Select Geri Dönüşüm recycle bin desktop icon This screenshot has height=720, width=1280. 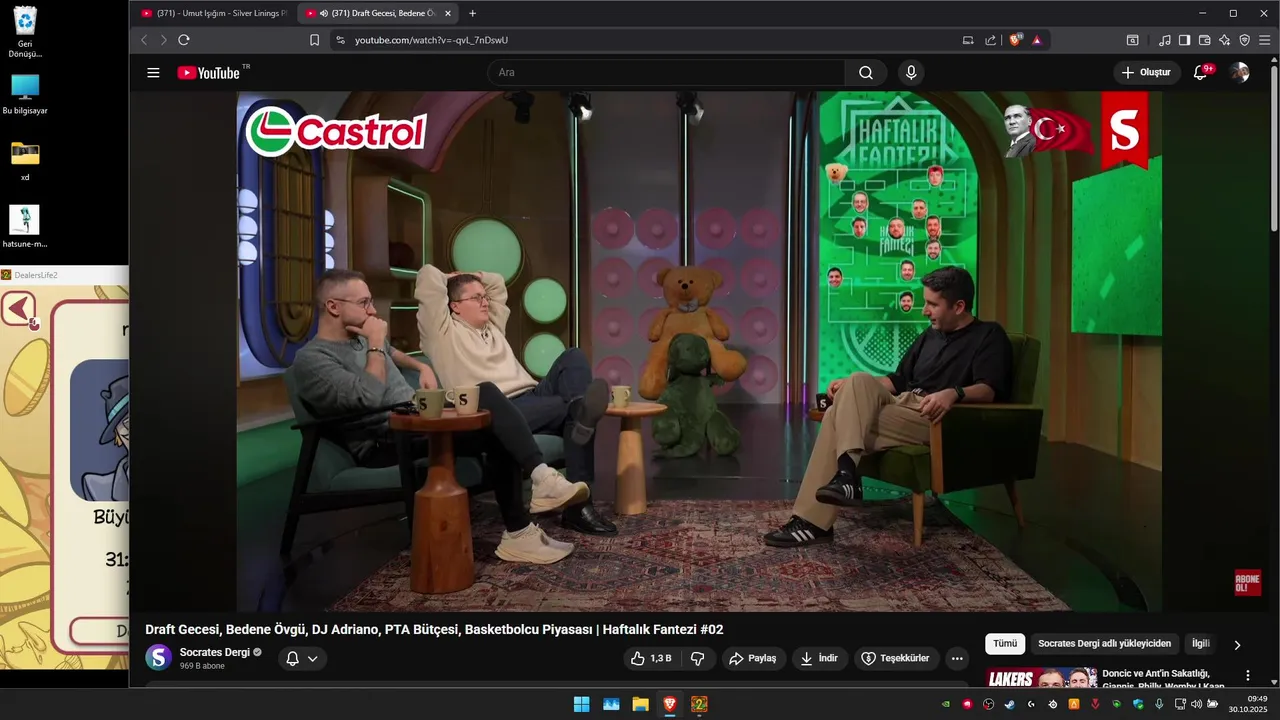tap(25, 32)
